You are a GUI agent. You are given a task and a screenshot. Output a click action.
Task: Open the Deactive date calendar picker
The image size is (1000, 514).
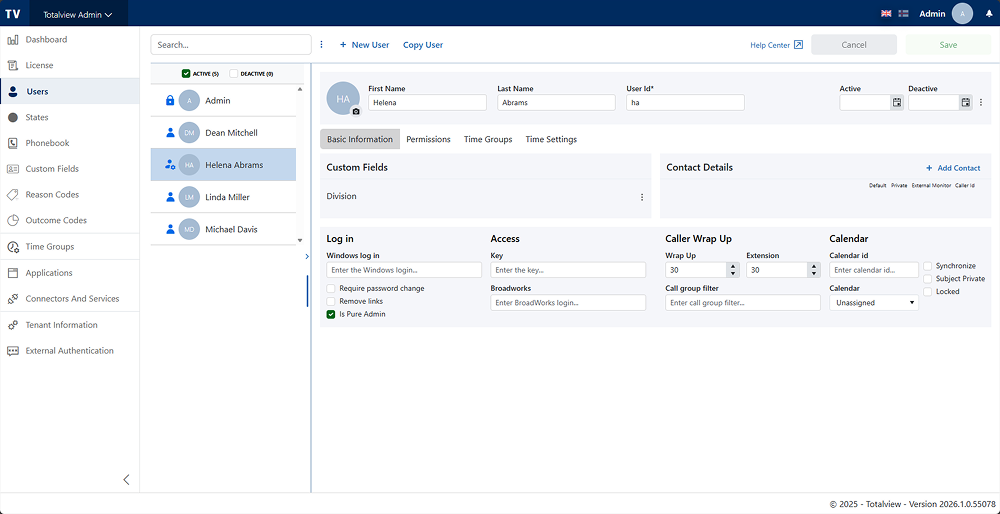pyautogui.click(x=966, y=103)
